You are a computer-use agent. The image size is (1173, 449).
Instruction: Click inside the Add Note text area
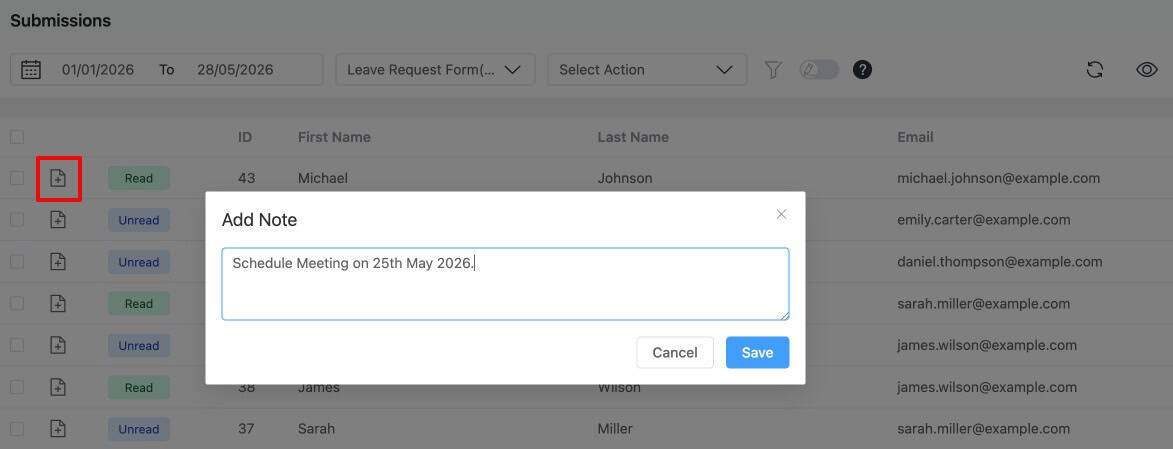tap(505, 284)
